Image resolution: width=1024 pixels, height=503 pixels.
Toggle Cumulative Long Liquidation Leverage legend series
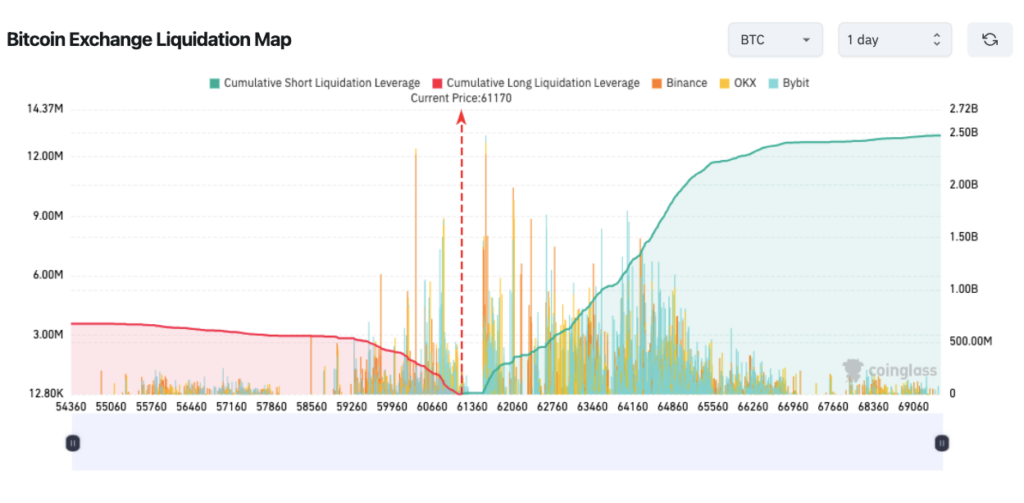(535, 83)
